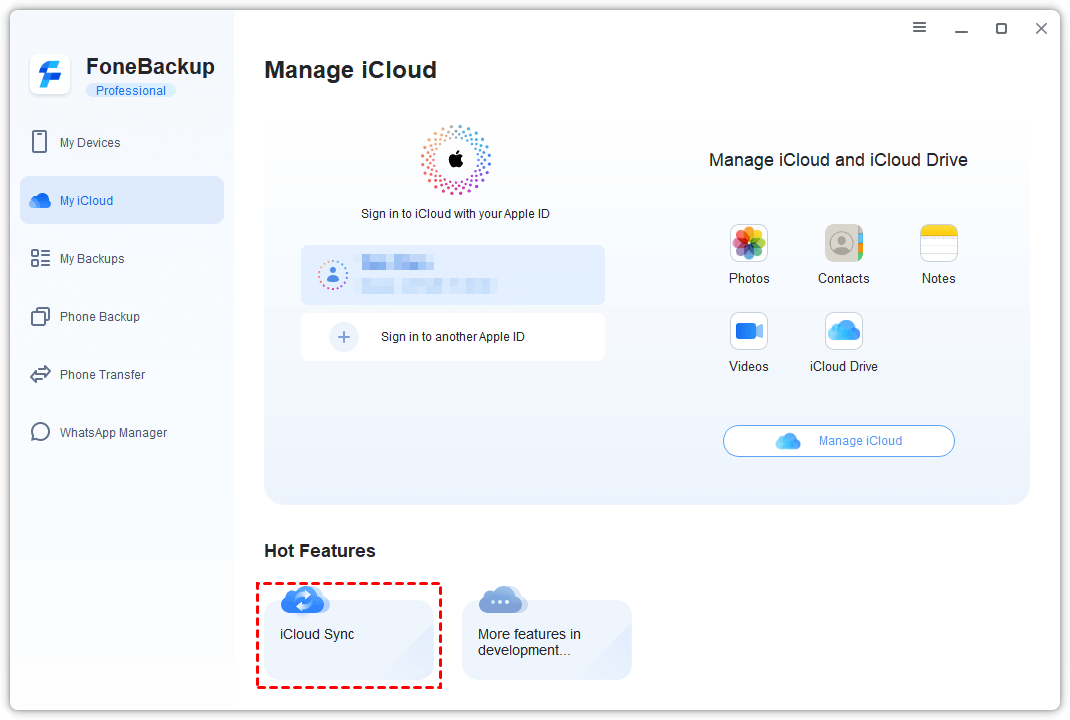Open the hamburger menu in title bar
Screen dimensions: 1070x720
coord(920,28)
